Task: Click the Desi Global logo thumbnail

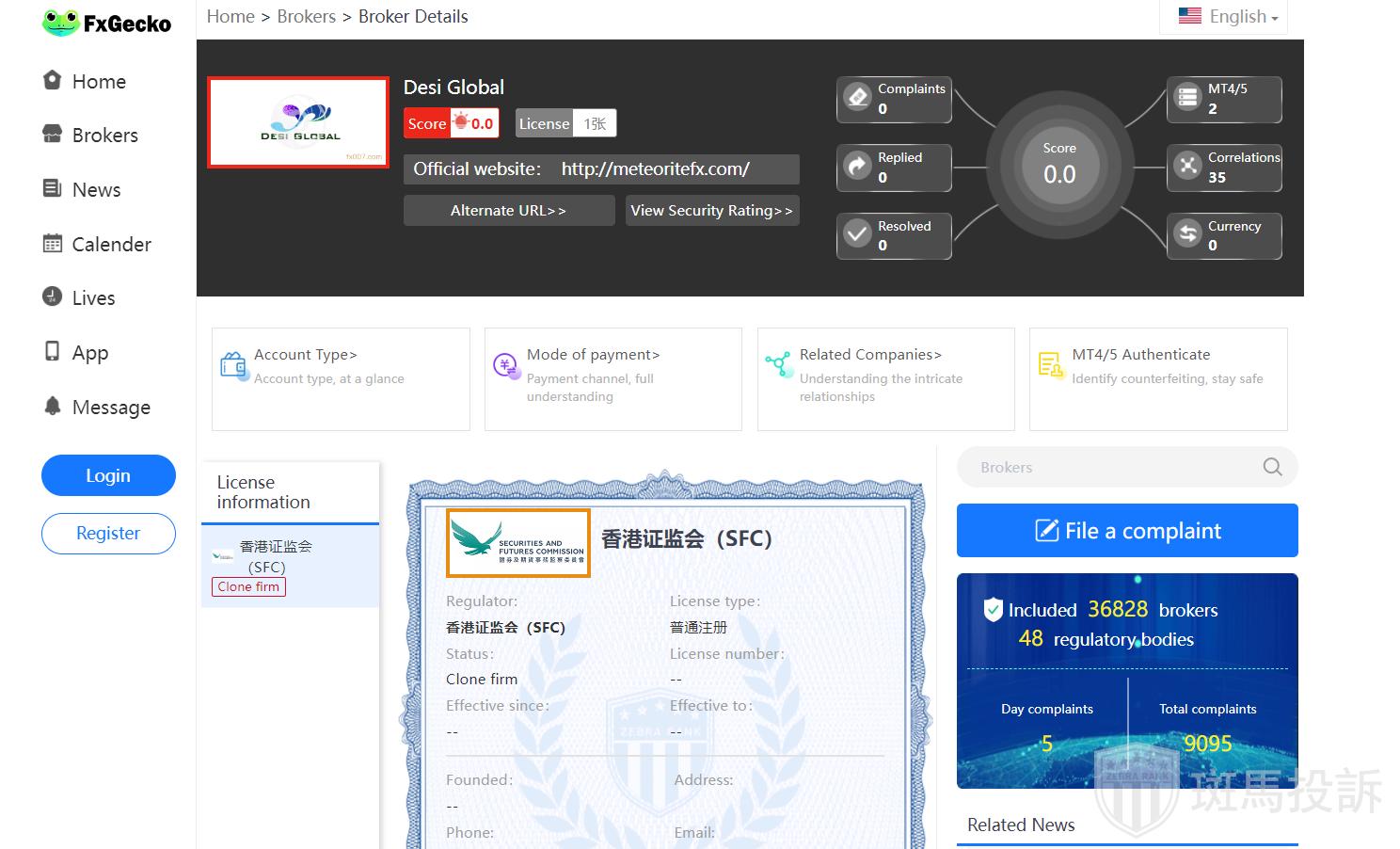Action: [x=298, y=122]
